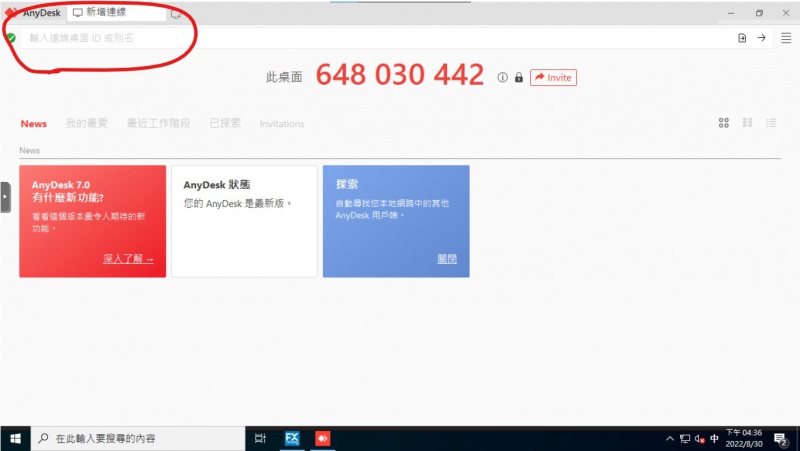Switch to small tile view
The width and height of the screenshot is (800, 451).
click(747, 123)
